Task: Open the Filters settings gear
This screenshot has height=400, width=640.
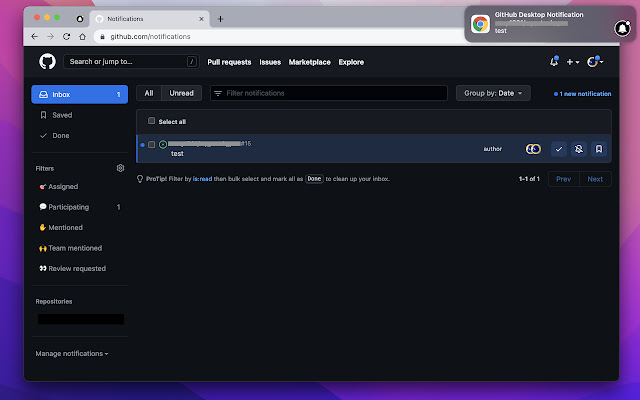Action: pos(120,168)
